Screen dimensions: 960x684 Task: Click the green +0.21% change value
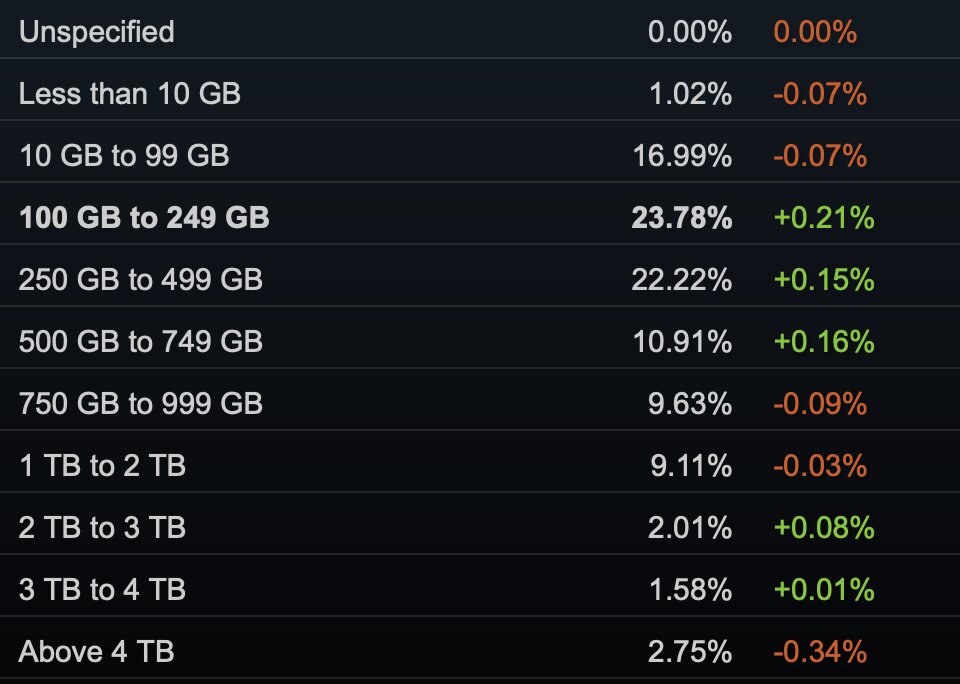(x=824, y=217)
